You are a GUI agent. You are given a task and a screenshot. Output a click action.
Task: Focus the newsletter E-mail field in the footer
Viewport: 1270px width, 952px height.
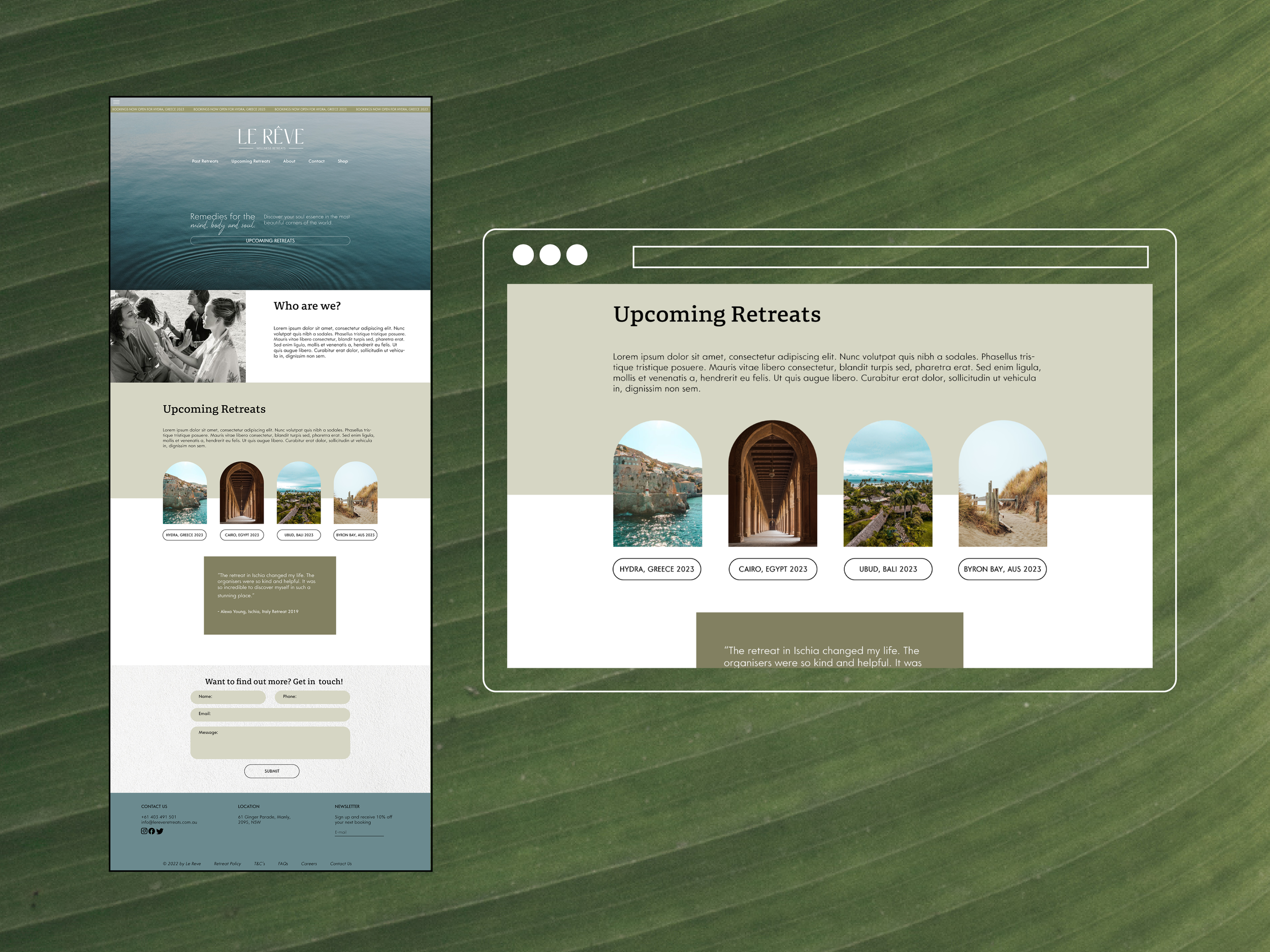tap(360, 833)
